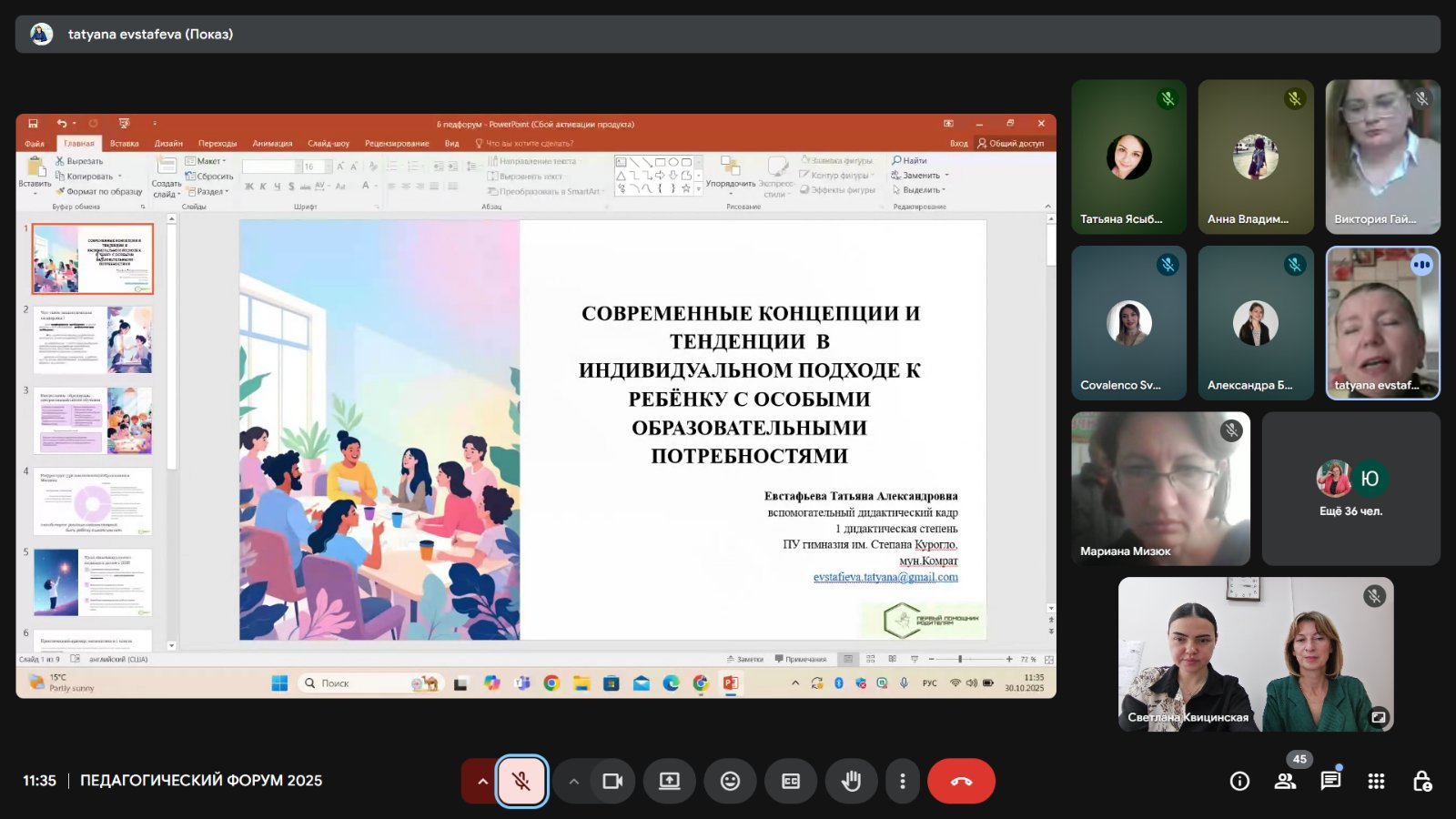Open the chat messages panel

pos(1330,781)
